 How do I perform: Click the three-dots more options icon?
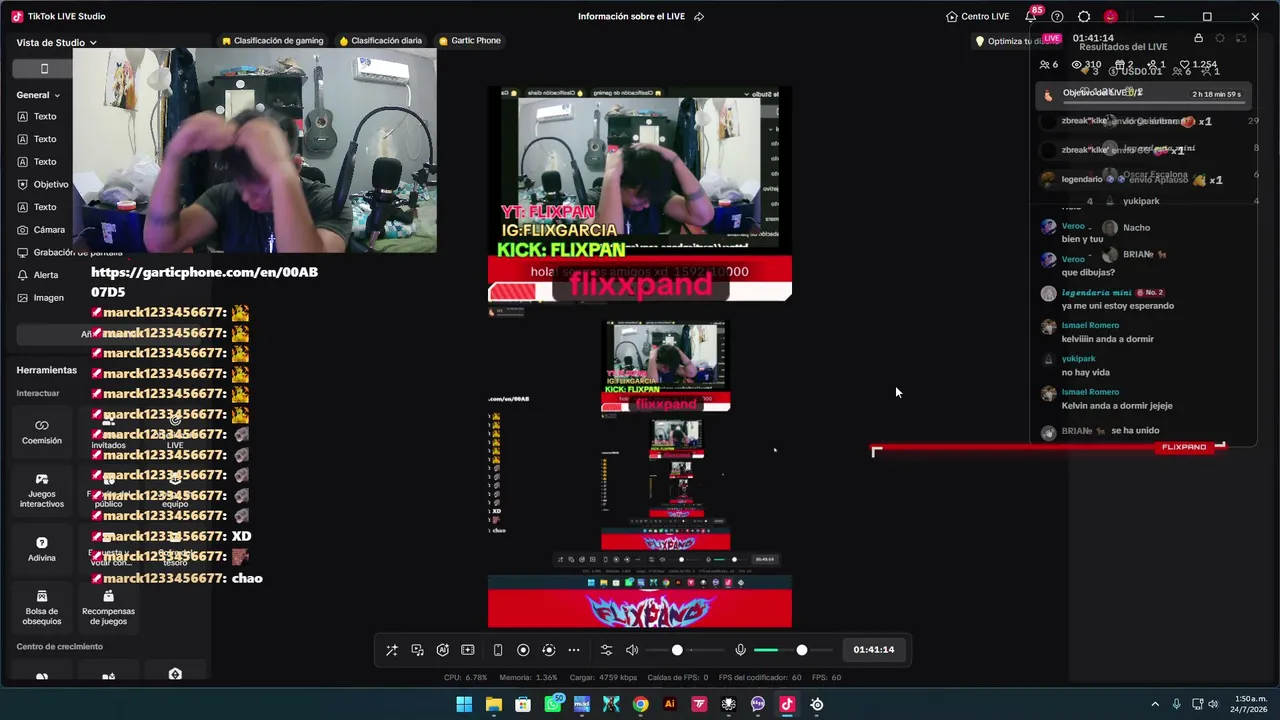tap(574, 650)
